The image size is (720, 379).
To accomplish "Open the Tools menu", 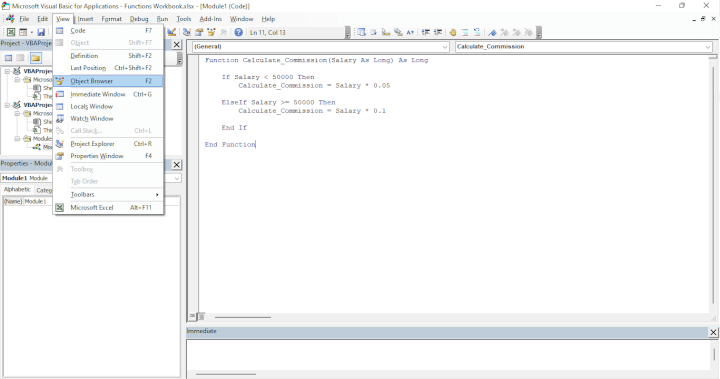I will [184, 19].
